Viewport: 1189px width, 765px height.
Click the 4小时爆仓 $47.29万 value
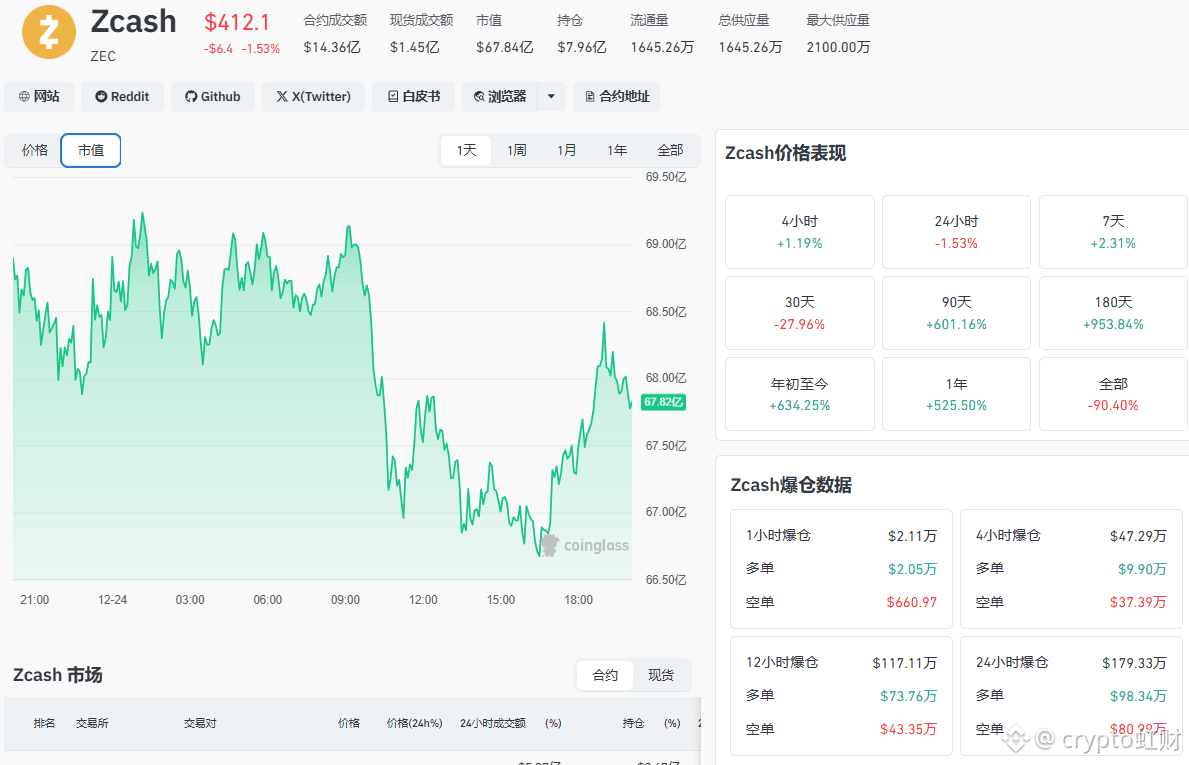click(x=1138, y=536)
